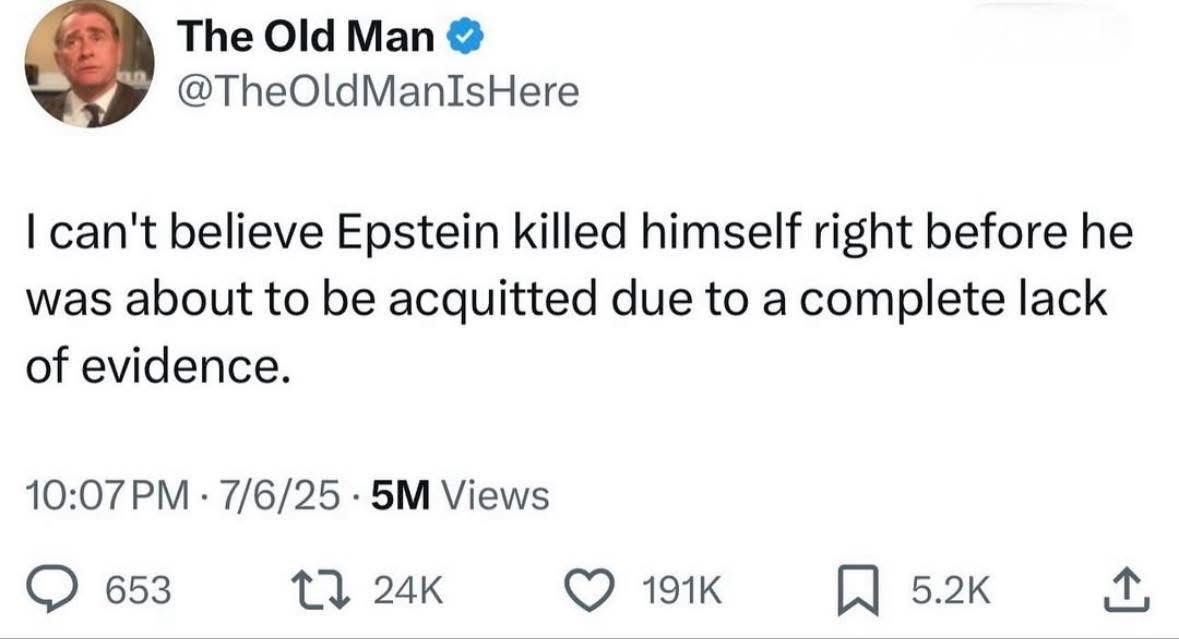Click the 7/6/25 date

(277, 495)
